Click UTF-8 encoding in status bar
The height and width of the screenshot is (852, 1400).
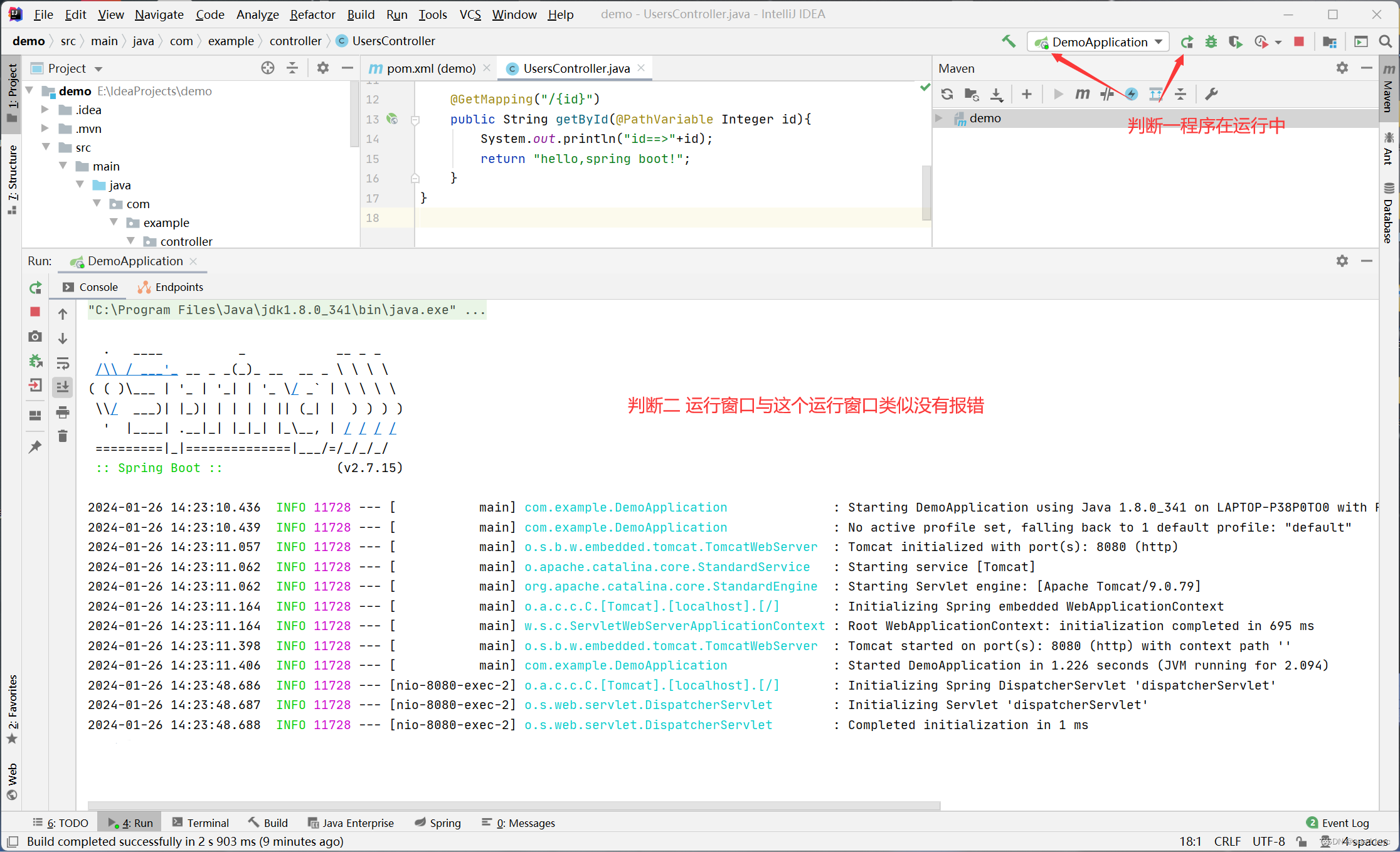tap(1268, 841)
